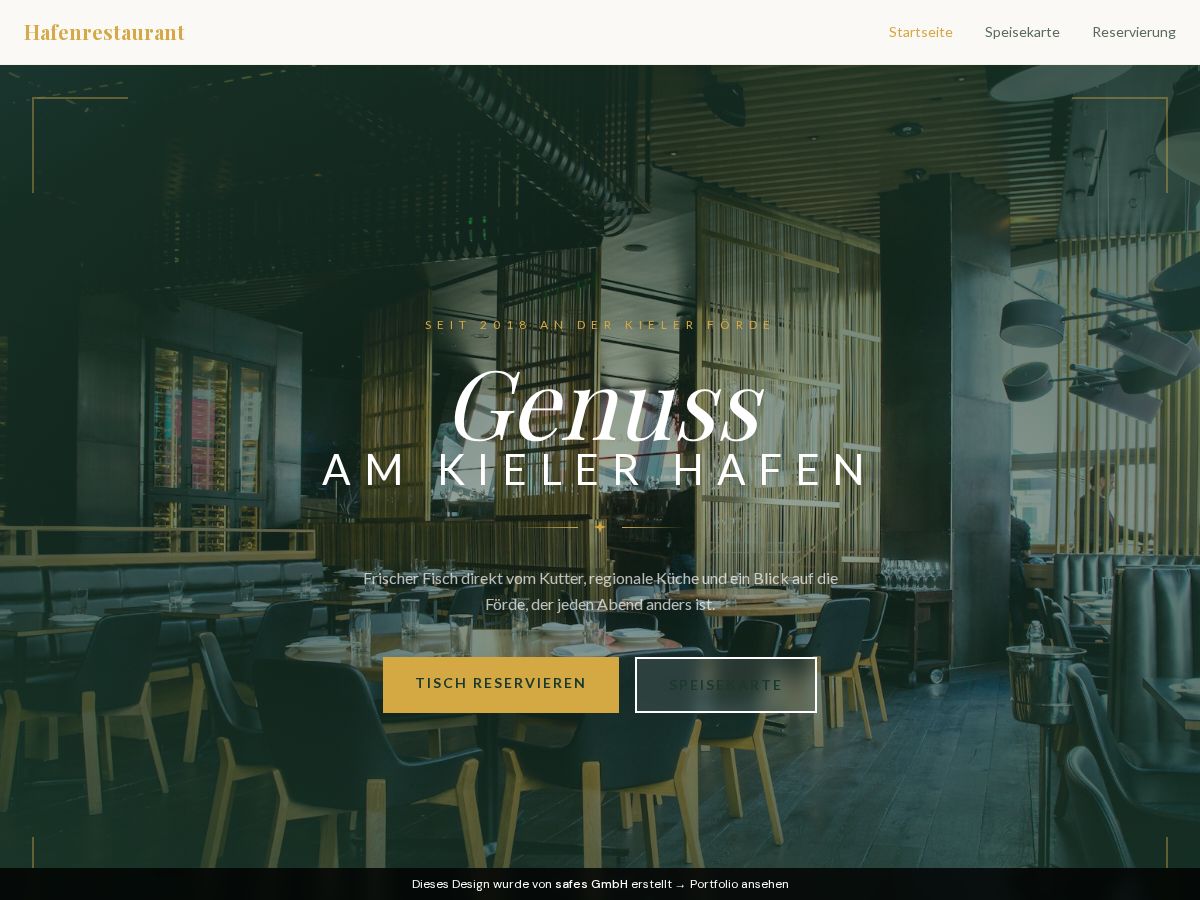The width and height of the screenshot is (1200, 900).
Task: Go to Speisekarte in top navigation
Action: (x=1022, y=32)
